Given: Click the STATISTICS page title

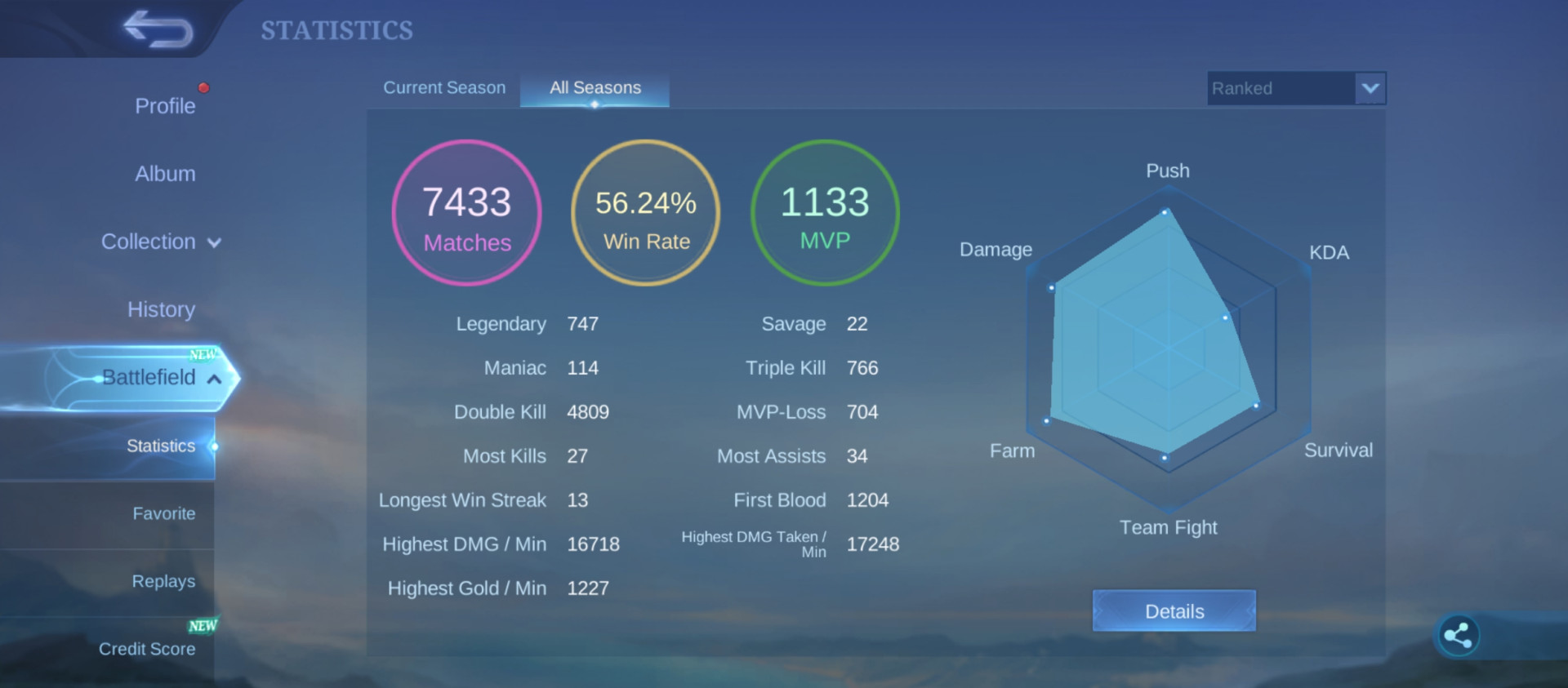Looking at the screenshot, I should point(336,30).
